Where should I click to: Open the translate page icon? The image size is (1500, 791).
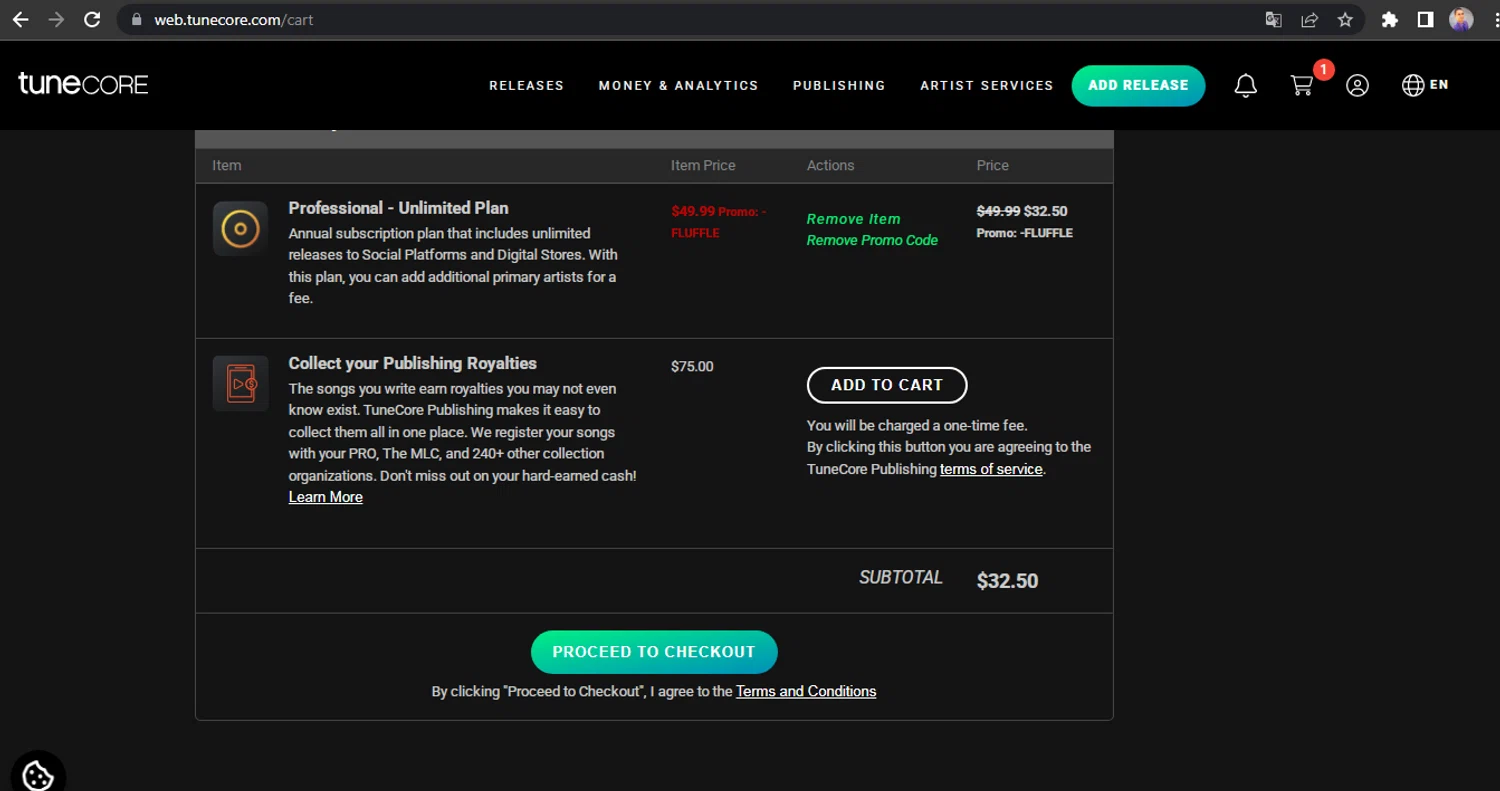tap(1273, 19)
